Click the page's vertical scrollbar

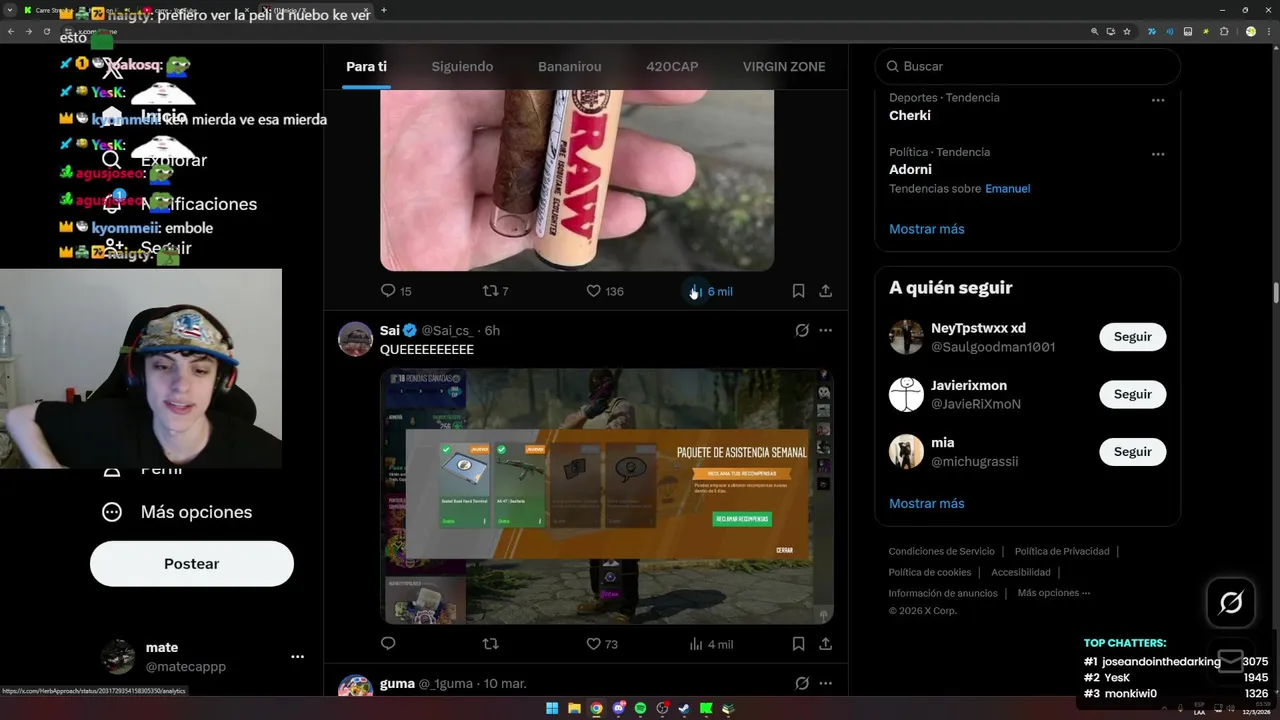point(1275,293)
